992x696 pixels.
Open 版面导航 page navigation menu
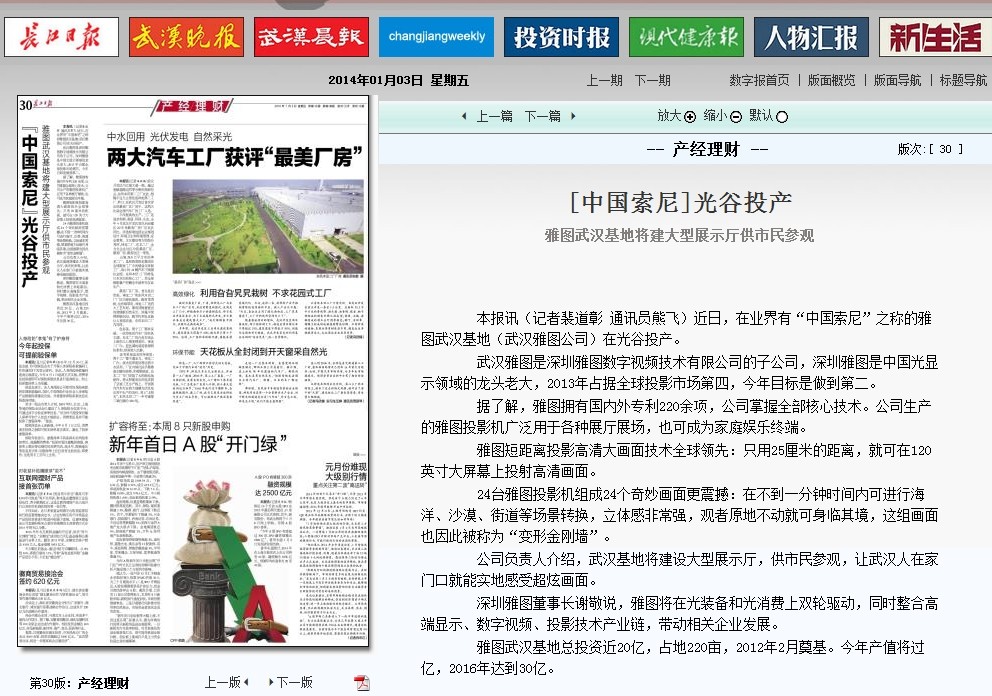click(x=897, y=80)
